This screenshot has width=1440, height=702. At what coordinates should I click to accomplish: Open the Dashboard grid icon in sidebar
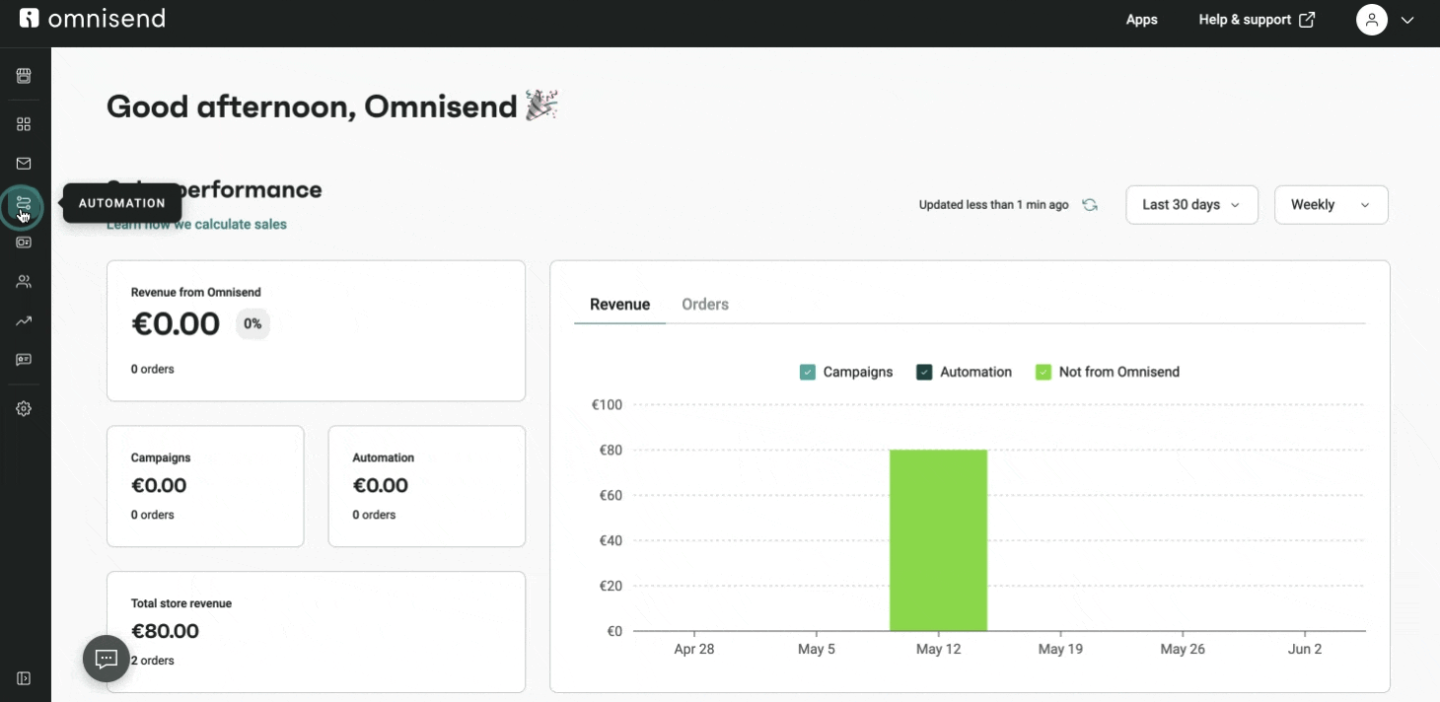[24, 124]
